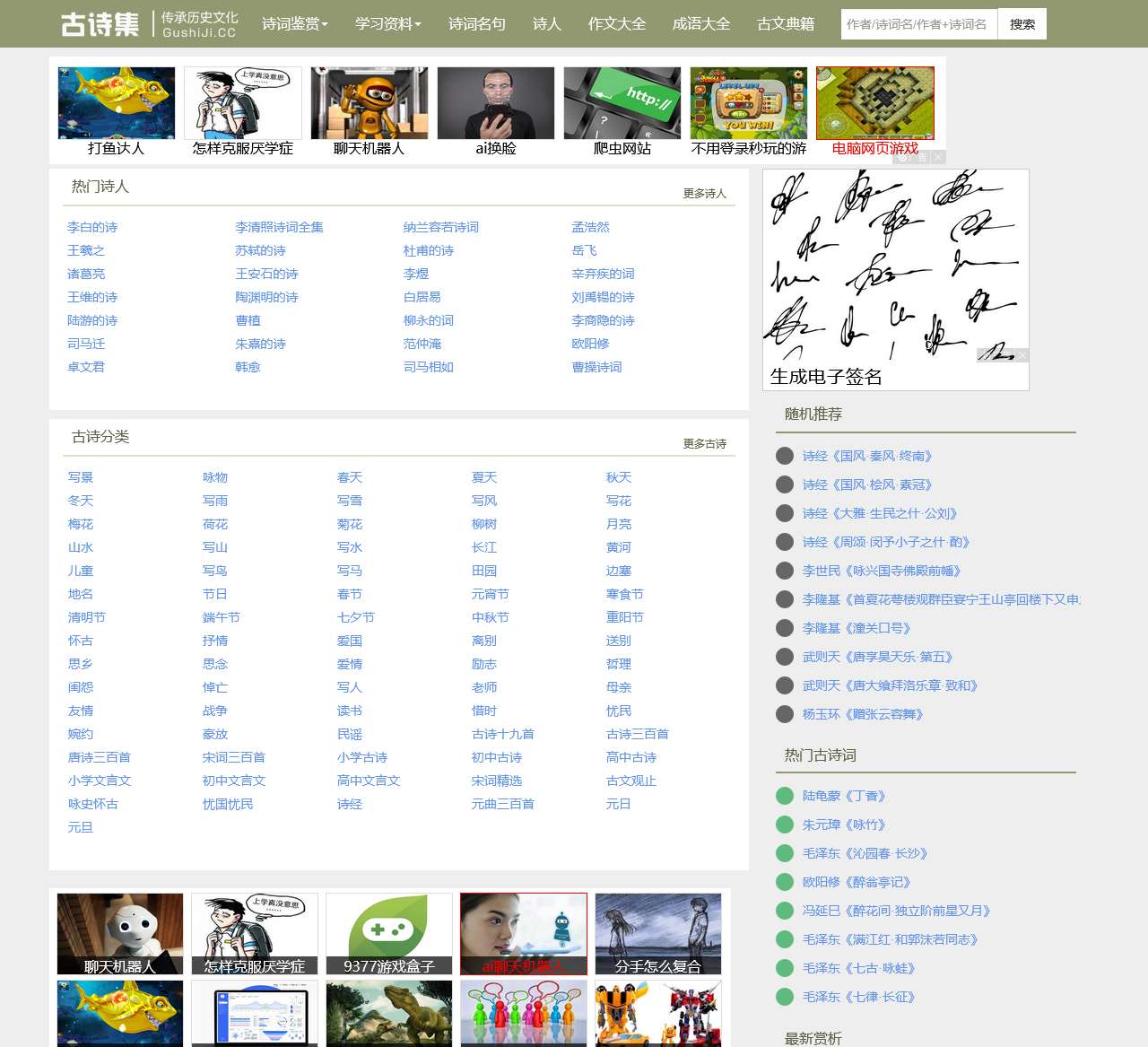1148x1047 pixels.
Task: Open the 孟浩然 poet link
Action: pyautogui.click(x=591, y=227)
